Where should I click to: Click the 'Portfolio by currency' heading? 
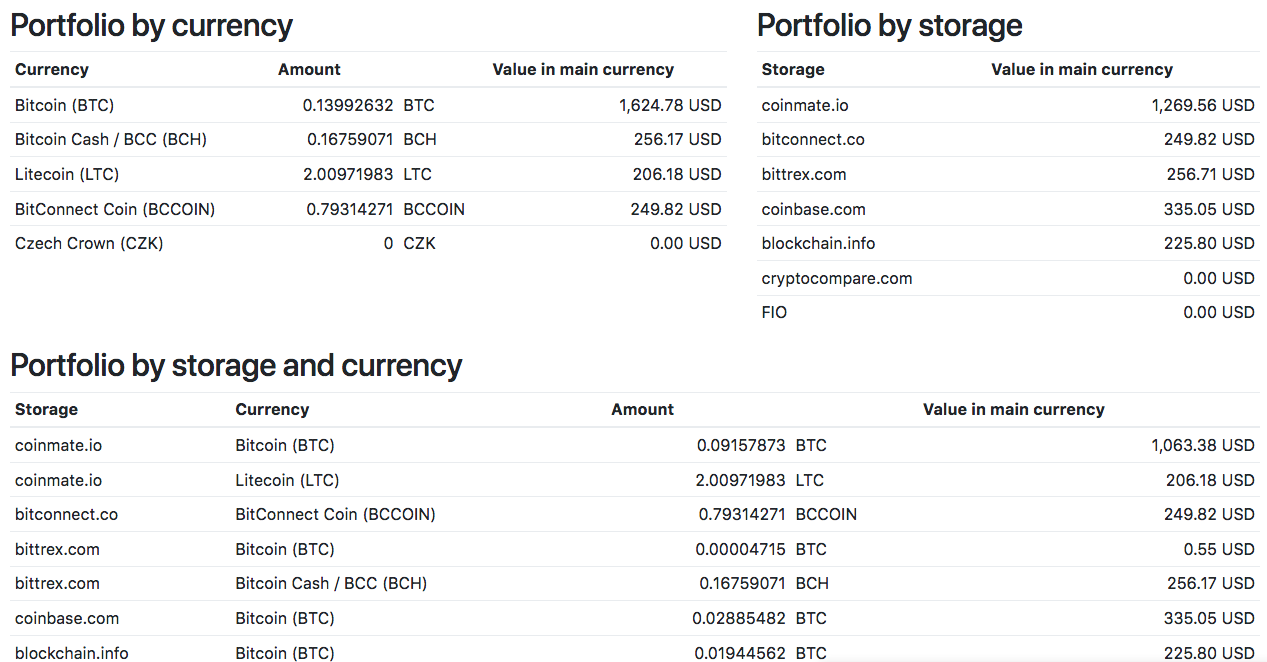[x=151, y=26]
